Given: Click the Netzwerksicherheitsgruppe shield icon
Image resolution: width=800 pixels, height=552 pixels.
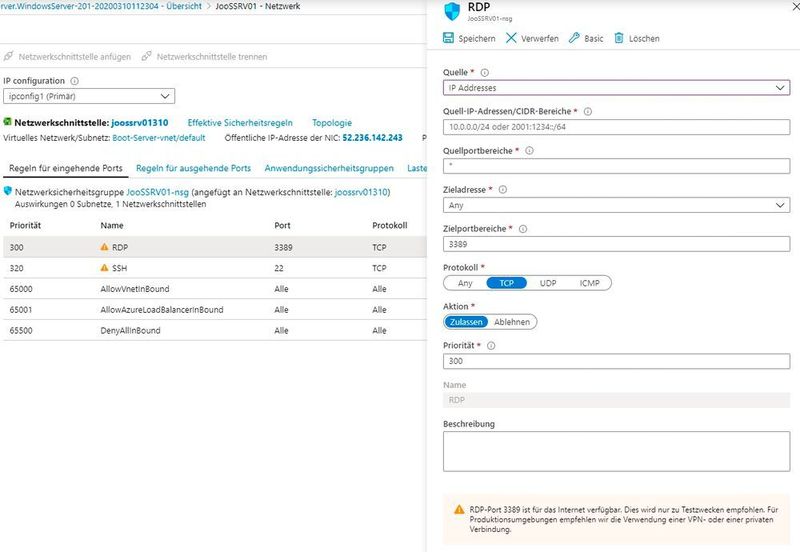Looking at the screenshot, I should (8, 191).
